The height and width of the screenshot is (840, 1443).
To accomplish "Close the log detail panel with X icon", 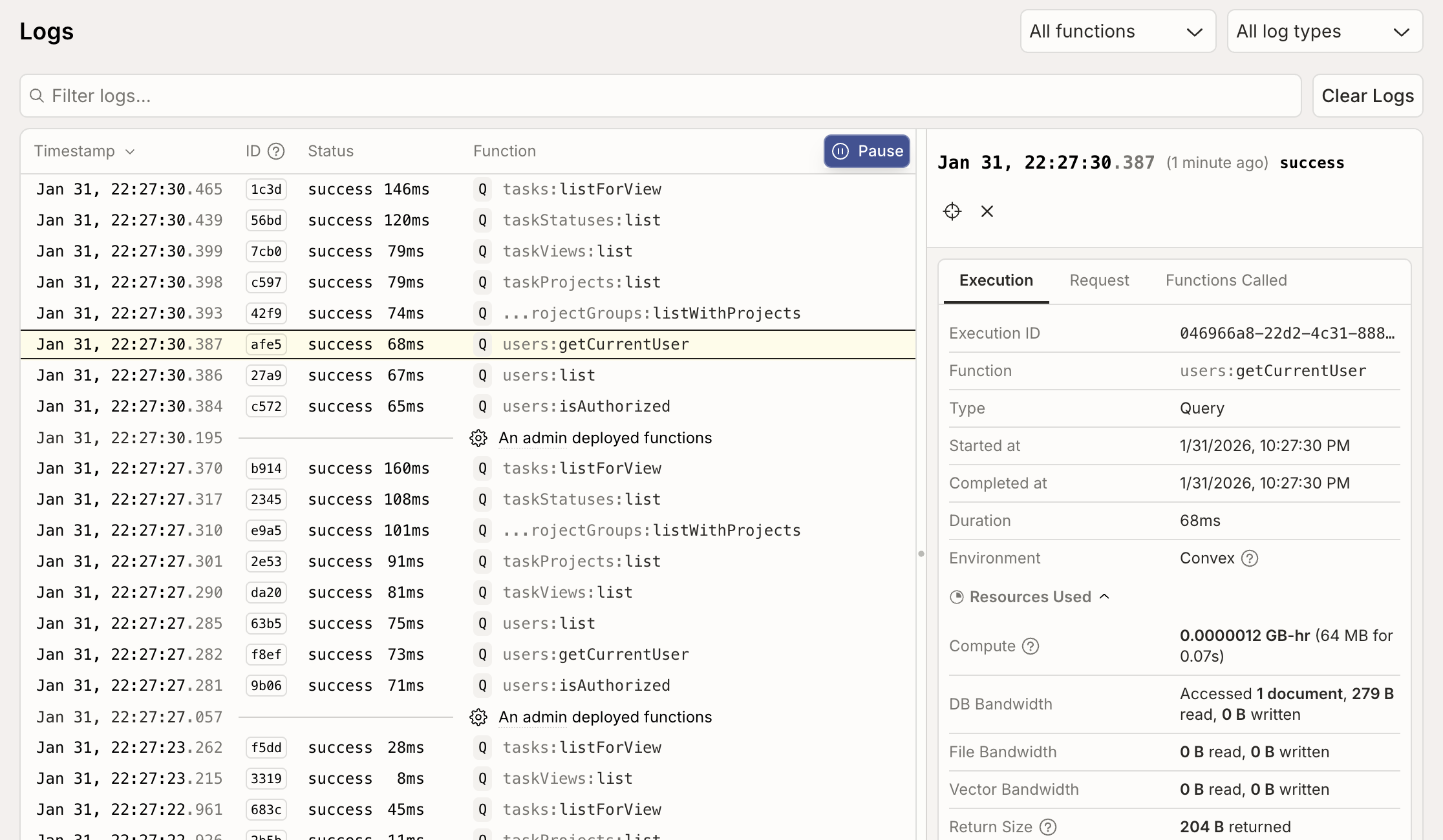I will coord(987,211).
